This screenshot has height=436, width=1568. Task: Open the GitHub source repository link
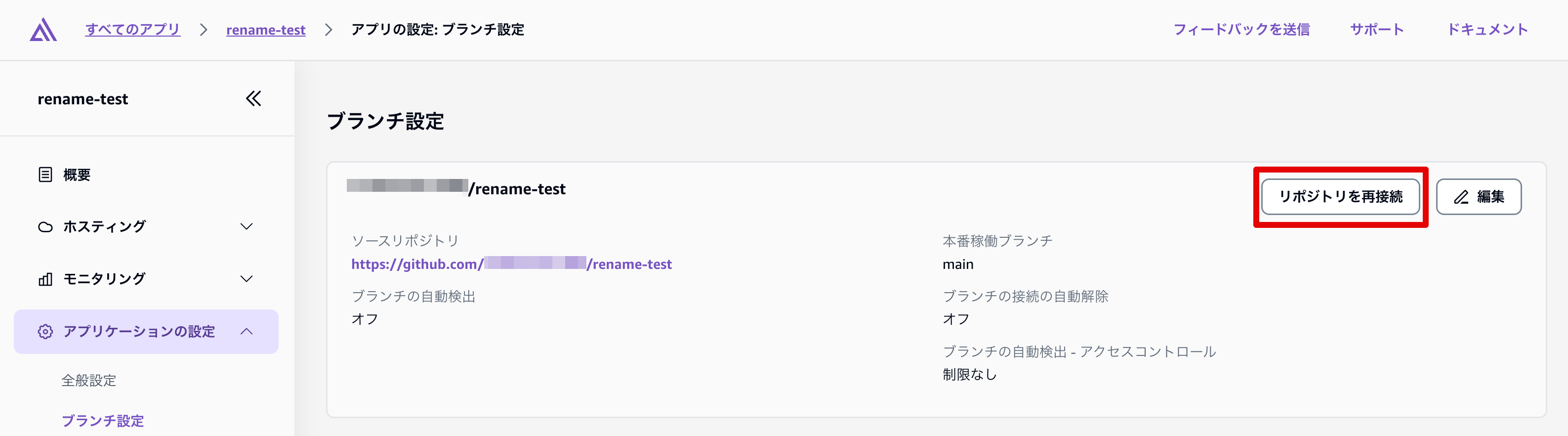[511, 264]
